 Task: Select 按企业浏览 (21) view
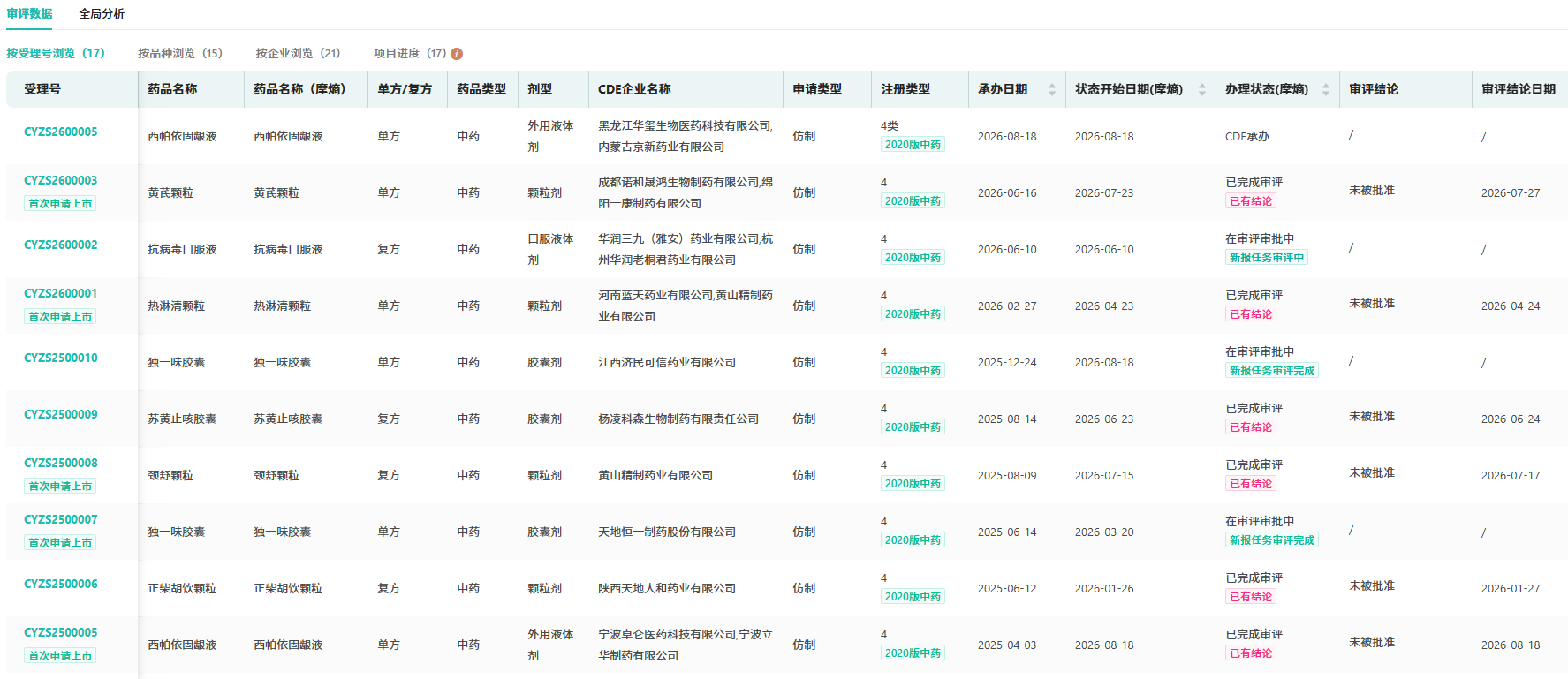point(298,53)
